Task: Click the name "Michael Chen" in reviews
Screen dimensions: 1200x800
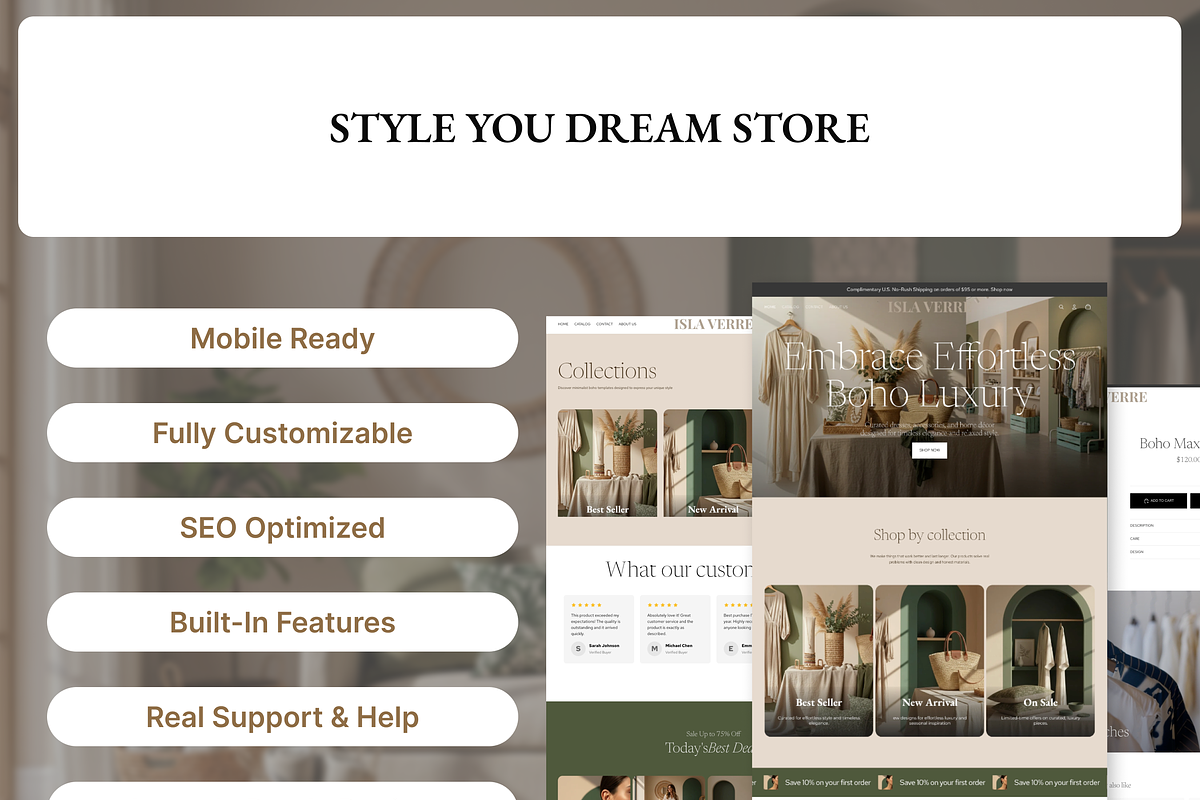Action: 678,645
